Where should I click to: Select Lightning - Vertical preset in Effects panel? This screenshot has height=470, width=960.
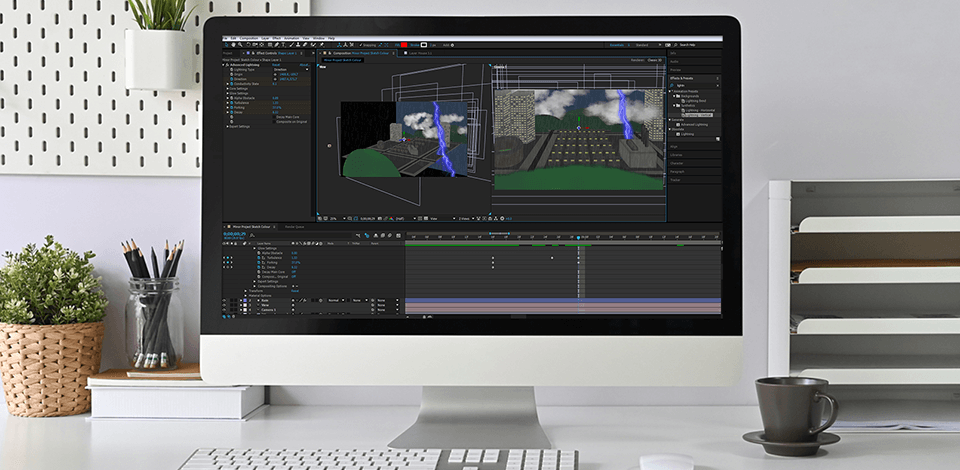click(x=699, y=115)
